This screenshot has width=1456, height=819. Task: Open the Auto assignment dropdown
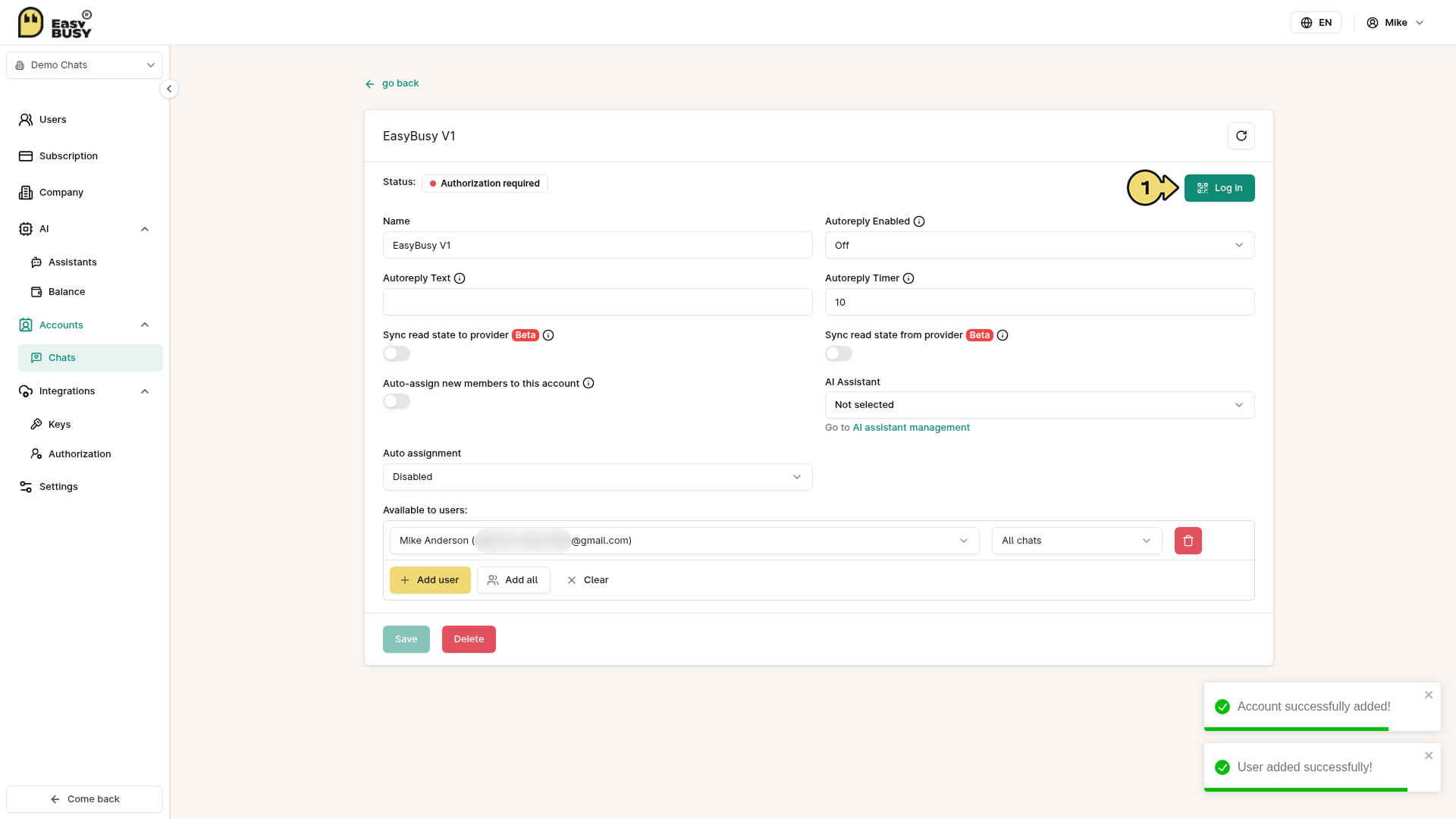(598, 477)
